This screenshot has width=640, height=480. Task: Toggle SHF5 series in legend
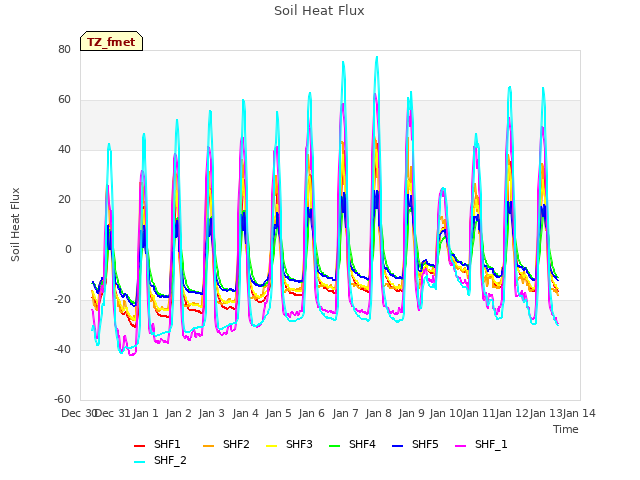tap(415, 444)
